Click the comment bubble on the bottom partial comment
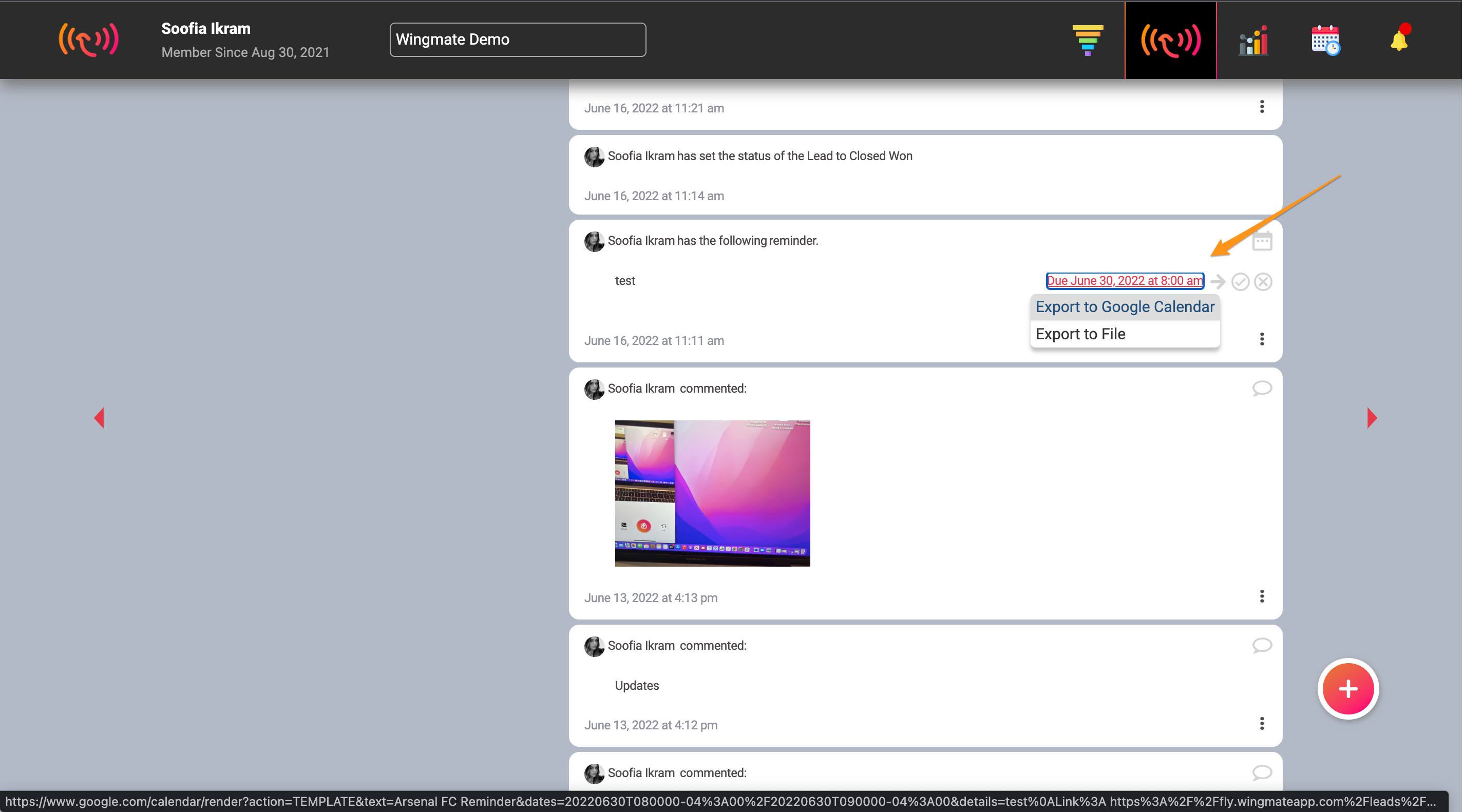The height and width of the screenshot is (812, 1483). [x=1262, y=773]
